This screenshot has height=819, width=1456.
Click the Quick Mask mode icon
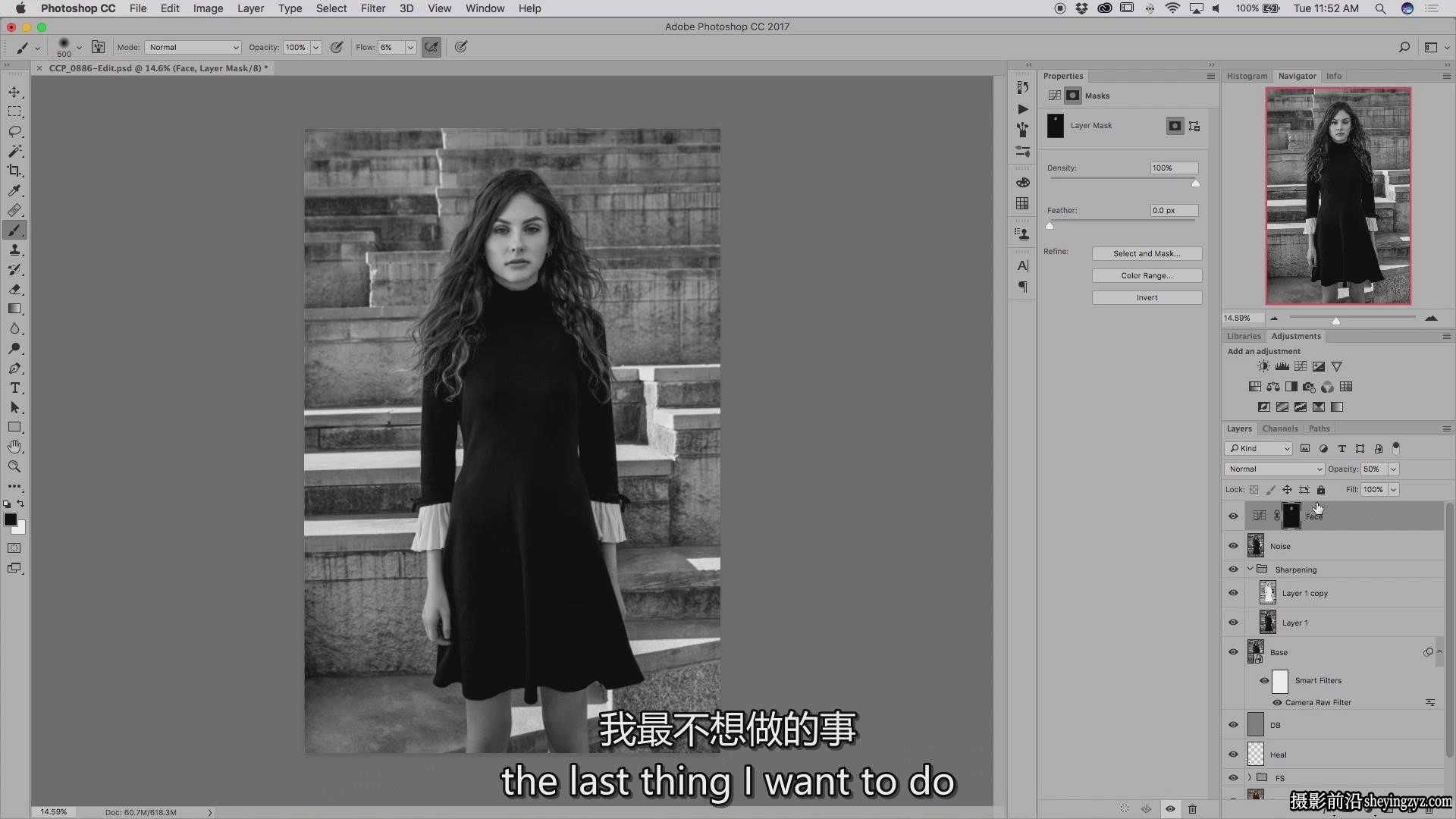pos(14,548)
